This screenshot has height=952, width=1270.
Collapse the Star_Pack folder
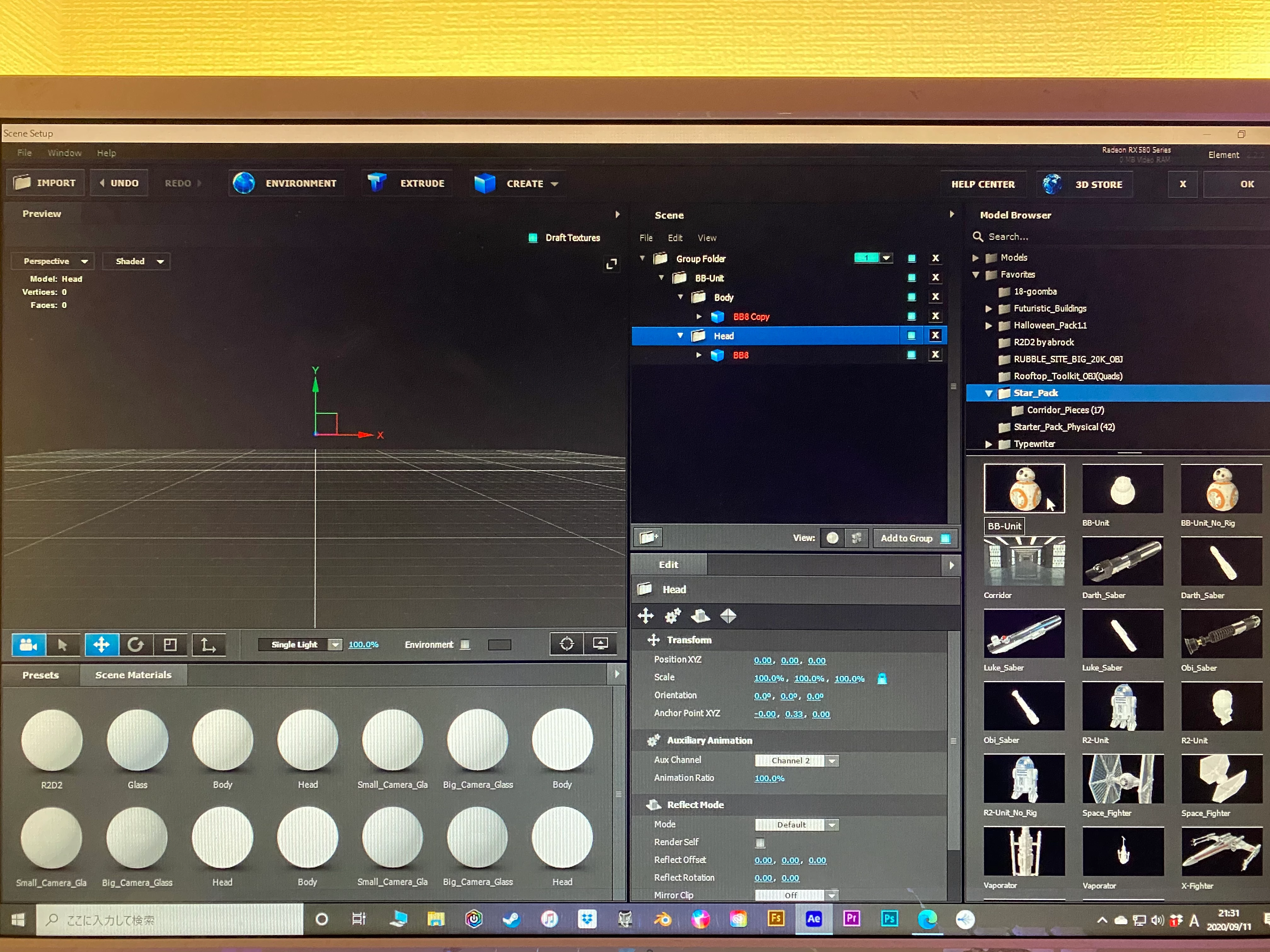tap(989, 393)
